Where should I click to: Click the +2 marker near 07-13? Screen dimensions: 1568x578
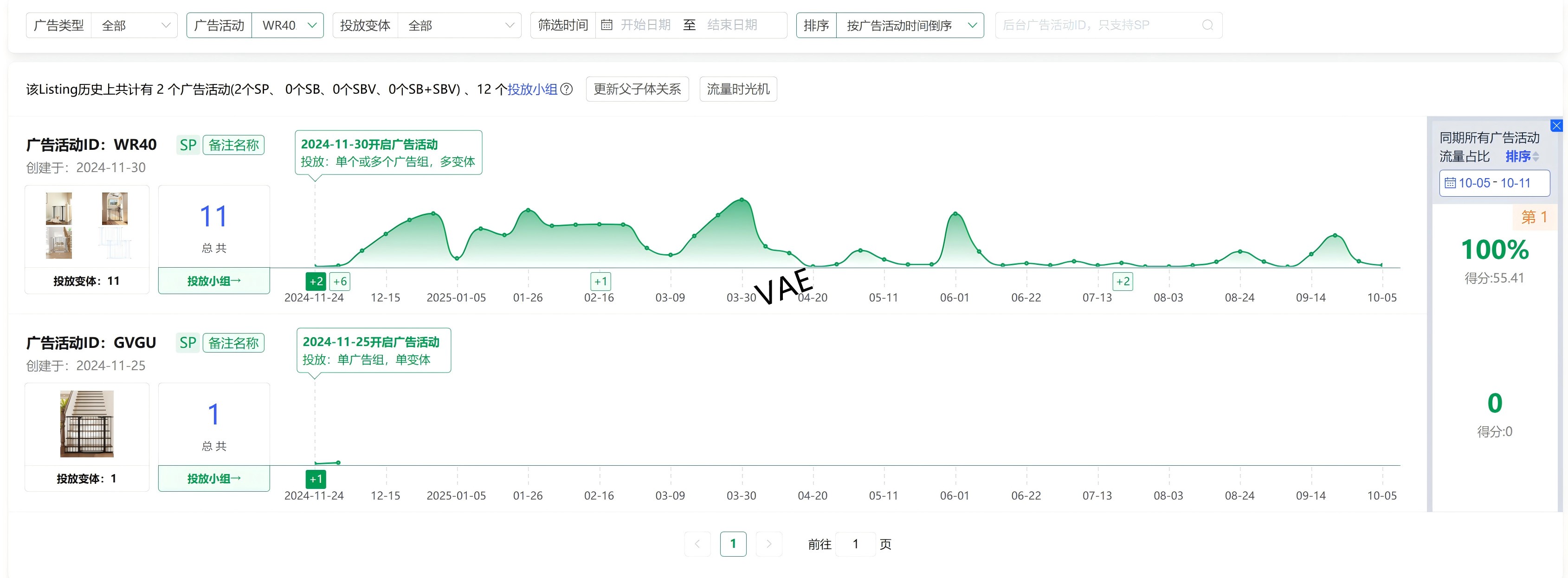1123,282
